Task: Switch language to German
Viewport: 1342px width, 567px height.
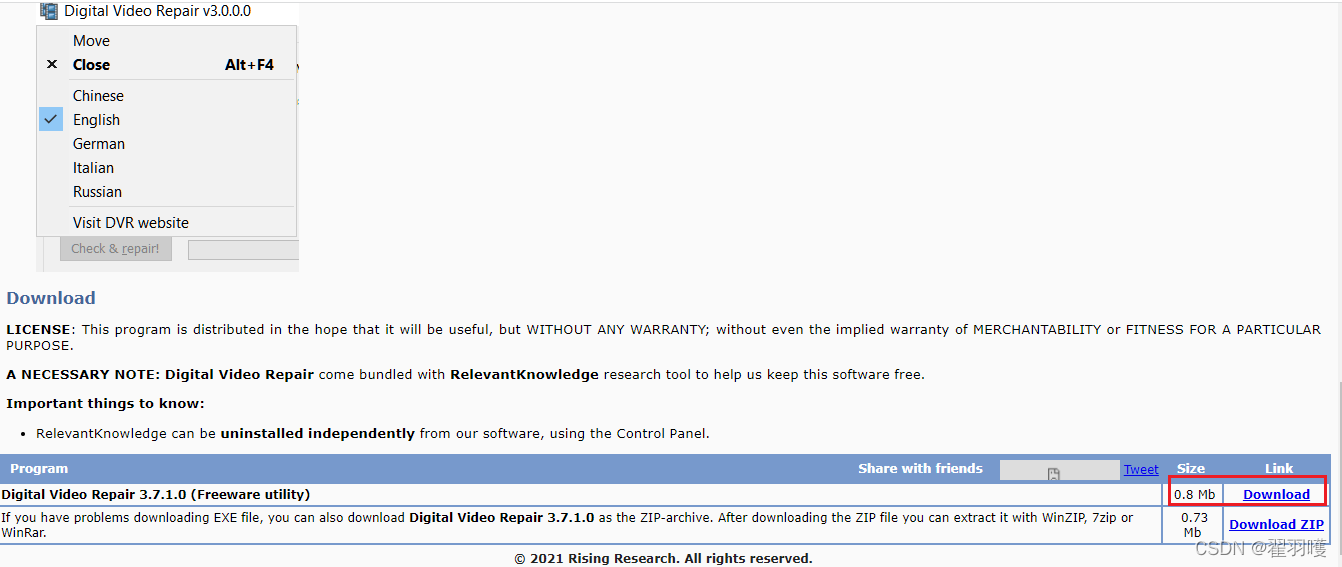Action: pos(166,144)
